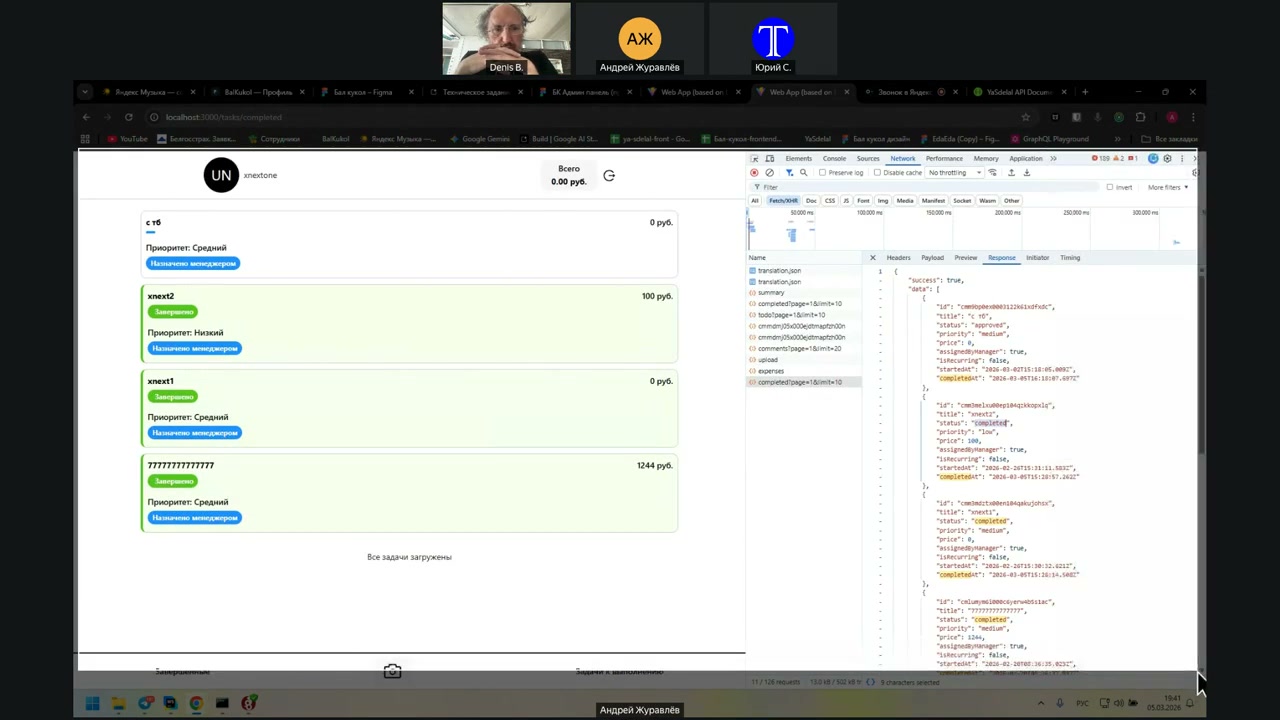Screen dimensions: 1280x720
Task: Toggle the device toolbar icon
Action: [x=770, y=159]
